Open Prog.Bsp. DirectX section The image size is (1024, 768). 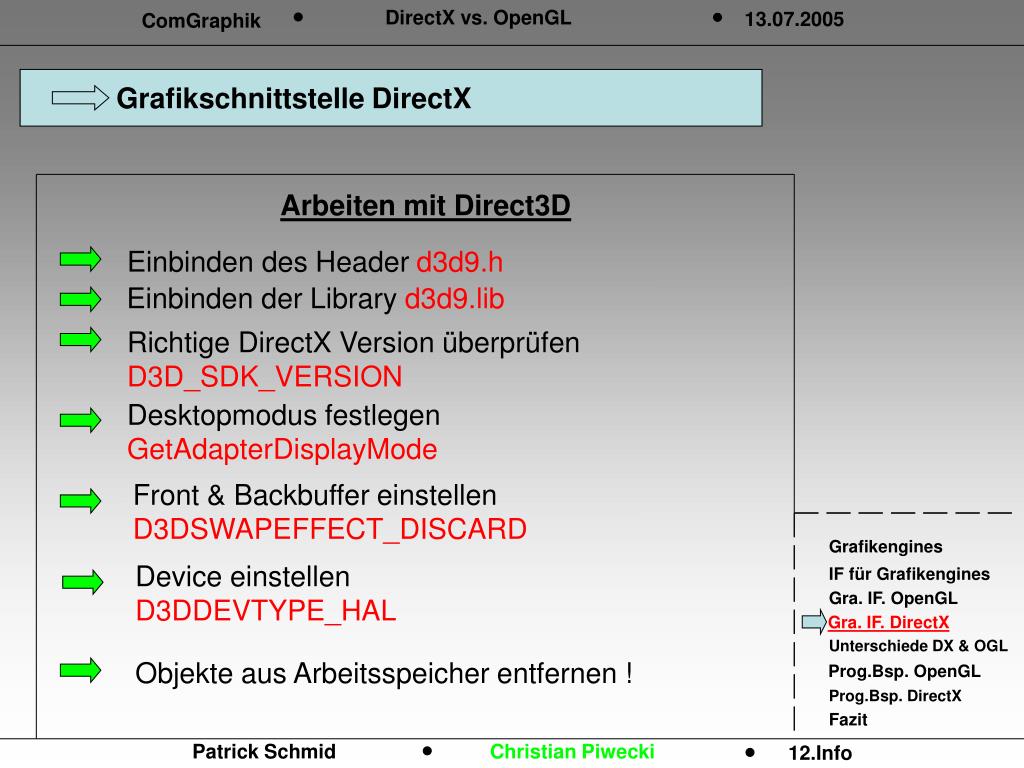click(895, 696)
